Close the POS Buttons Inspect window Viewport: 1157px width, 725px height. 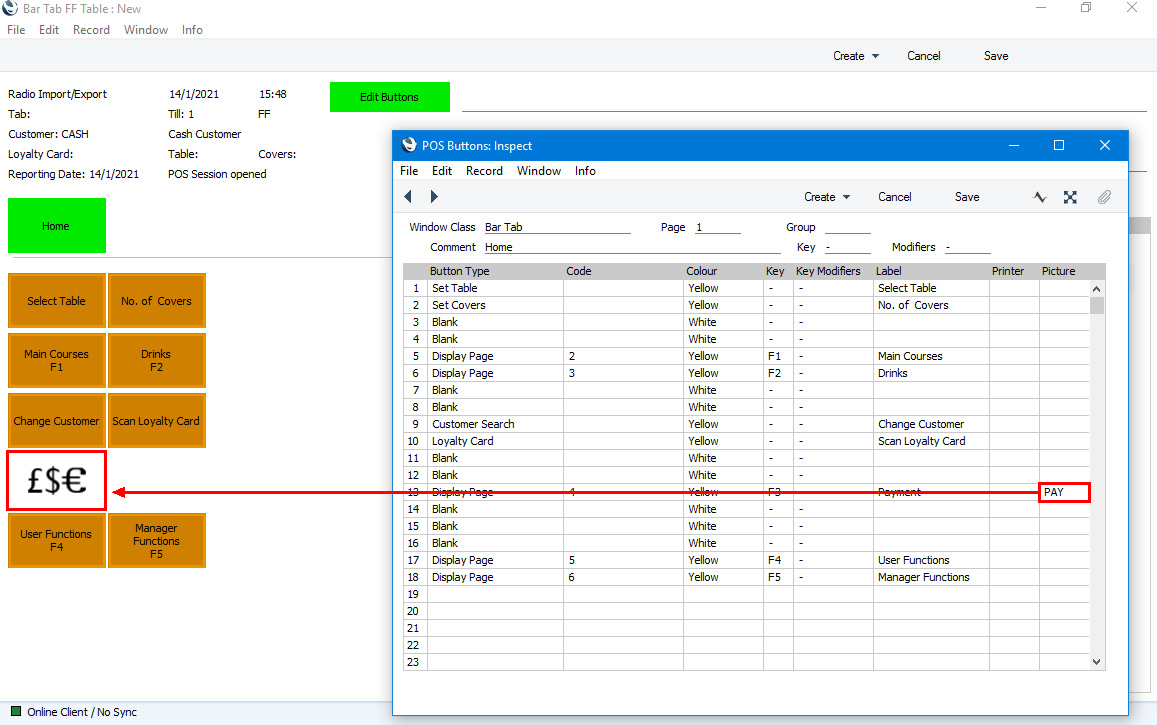1105,145
